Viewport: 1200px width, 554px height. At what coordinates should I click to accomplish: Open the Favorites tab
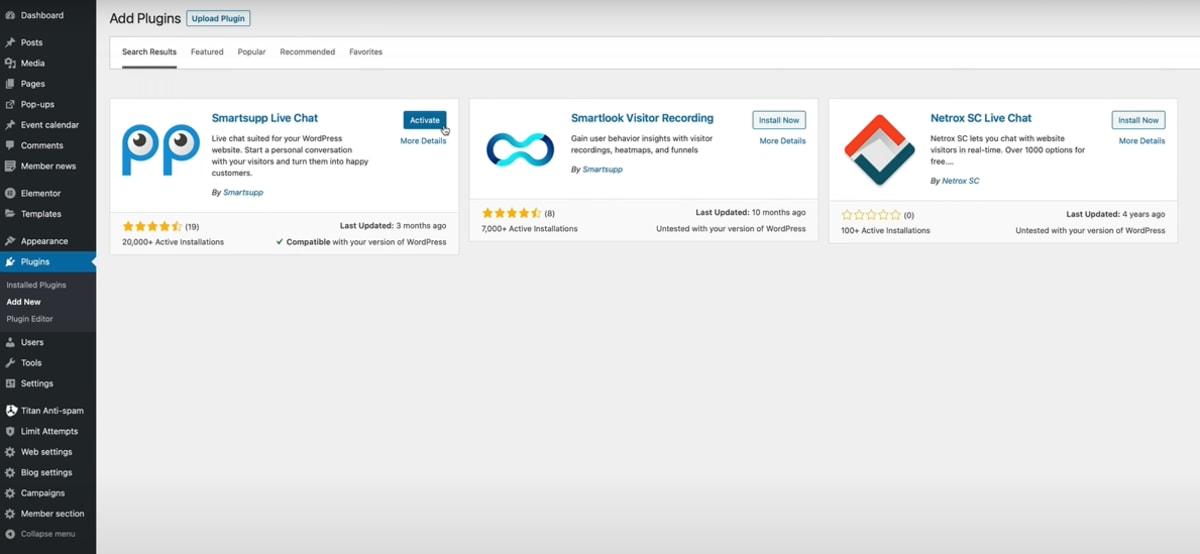(366, 52)
